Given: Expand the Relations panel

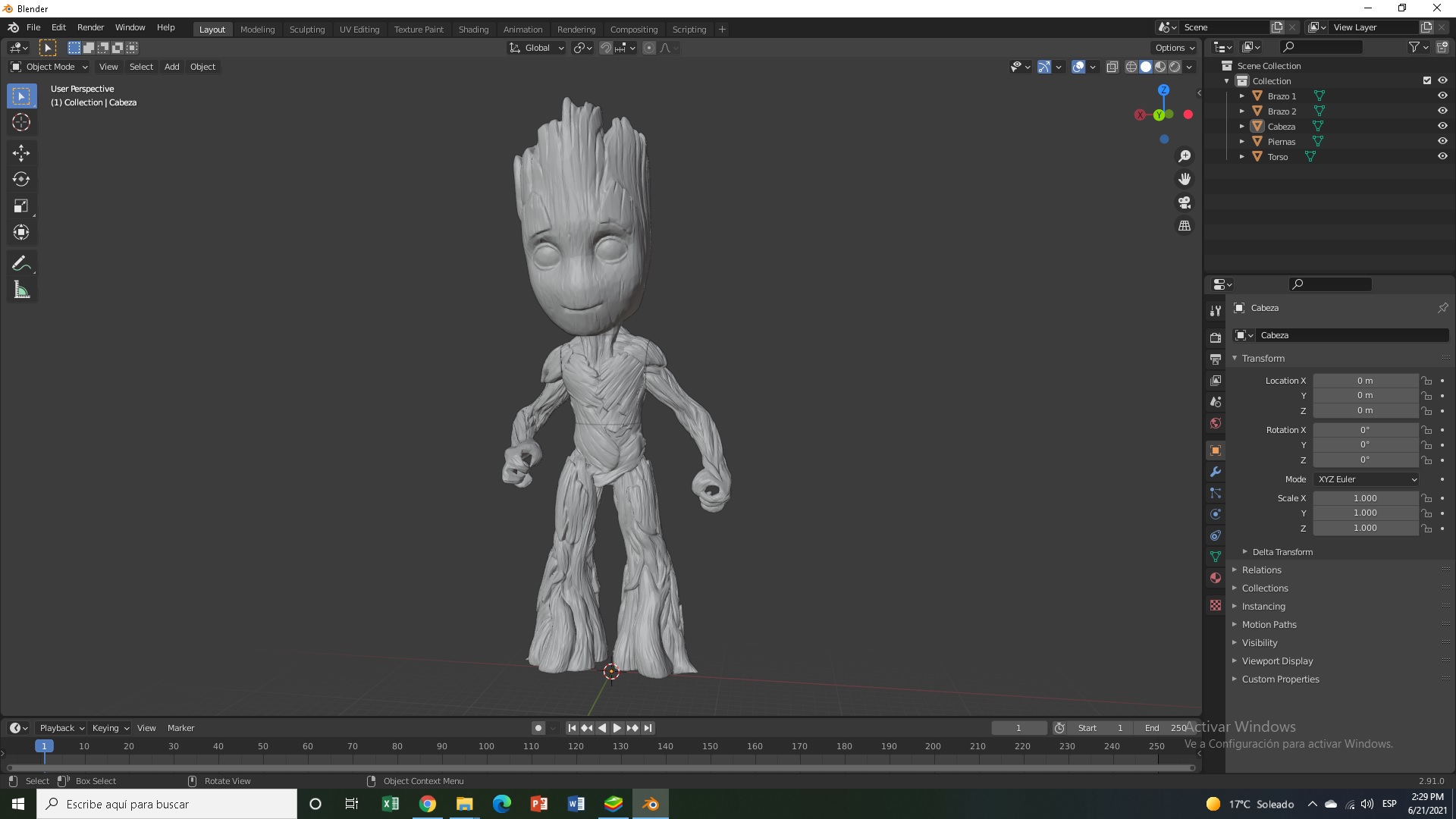Looking at the screenshot, I should 1261,570.
